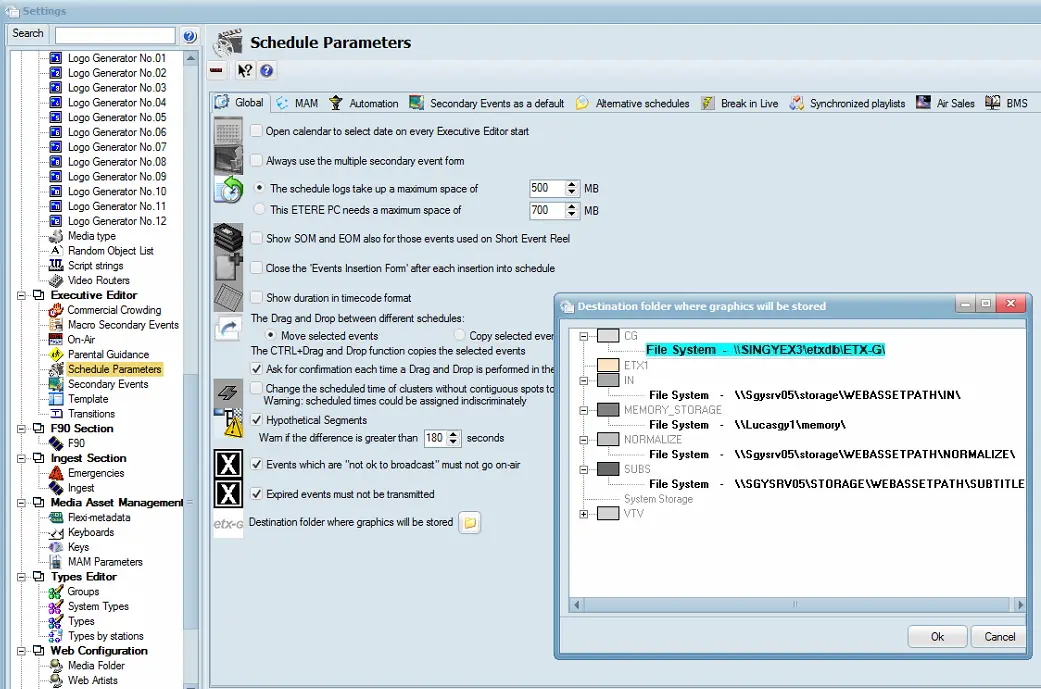This screenshot has width=1041, height=689.
Task: Enable Open calendar on Executive Editor start
Action: tap(257, 131)
